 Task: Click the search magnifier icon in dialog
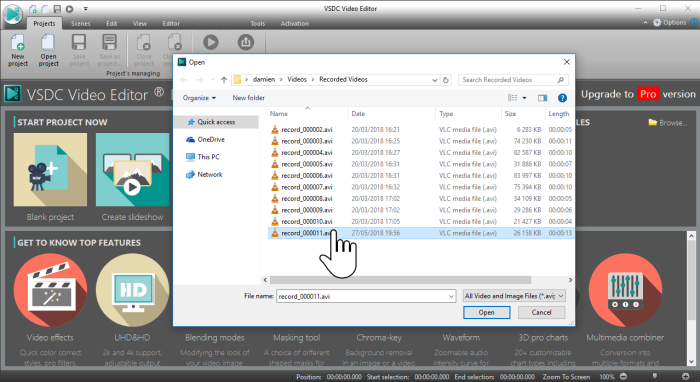(x=560, y=80)
